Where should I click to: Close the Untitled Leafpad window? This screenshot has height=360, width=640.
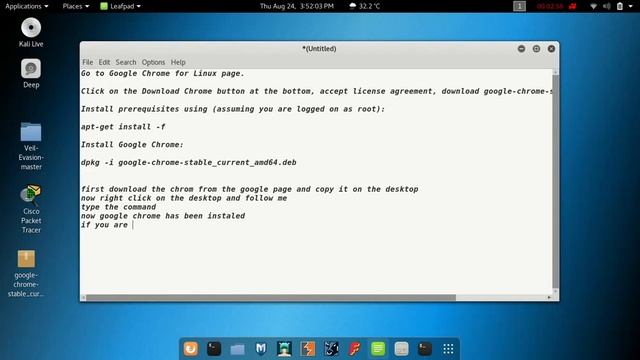[x=551, y=49]
